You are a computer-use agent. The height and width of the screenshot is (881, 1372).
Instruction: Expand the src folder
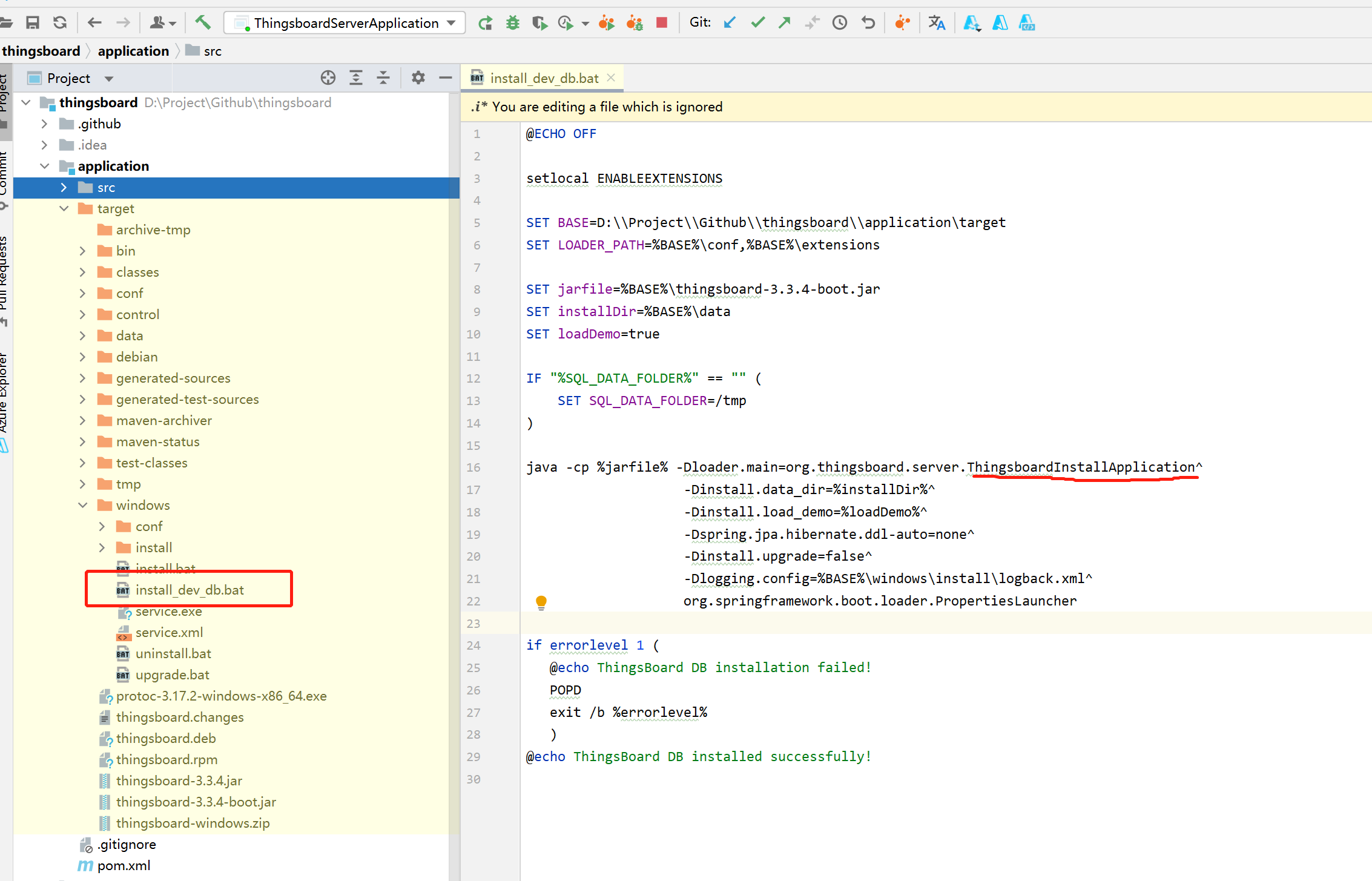tap(64, 187)
